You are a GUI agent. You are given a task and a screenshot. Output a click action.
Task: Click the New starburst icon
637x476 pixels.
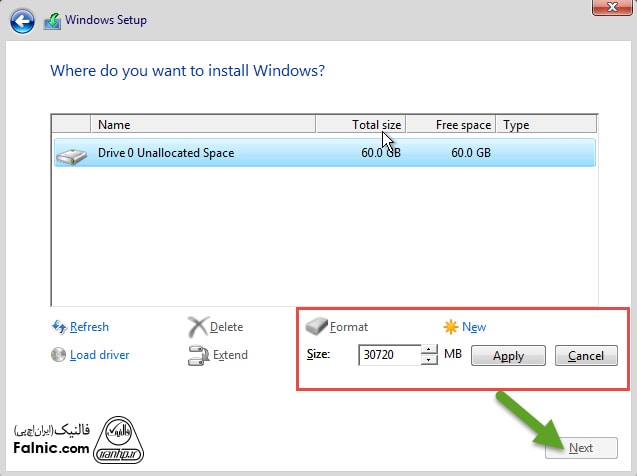coord(450,327)
